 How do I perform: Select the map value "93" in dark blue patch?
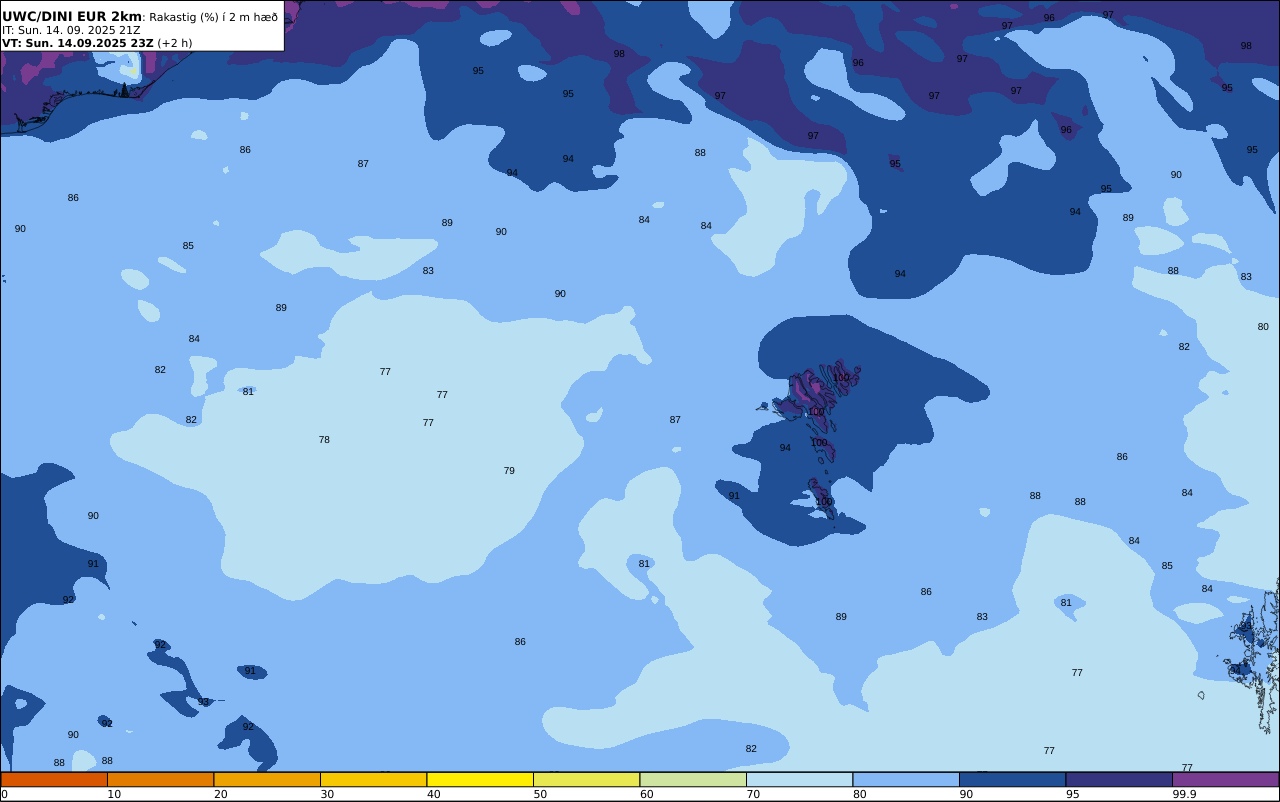[x=203, y=703]
